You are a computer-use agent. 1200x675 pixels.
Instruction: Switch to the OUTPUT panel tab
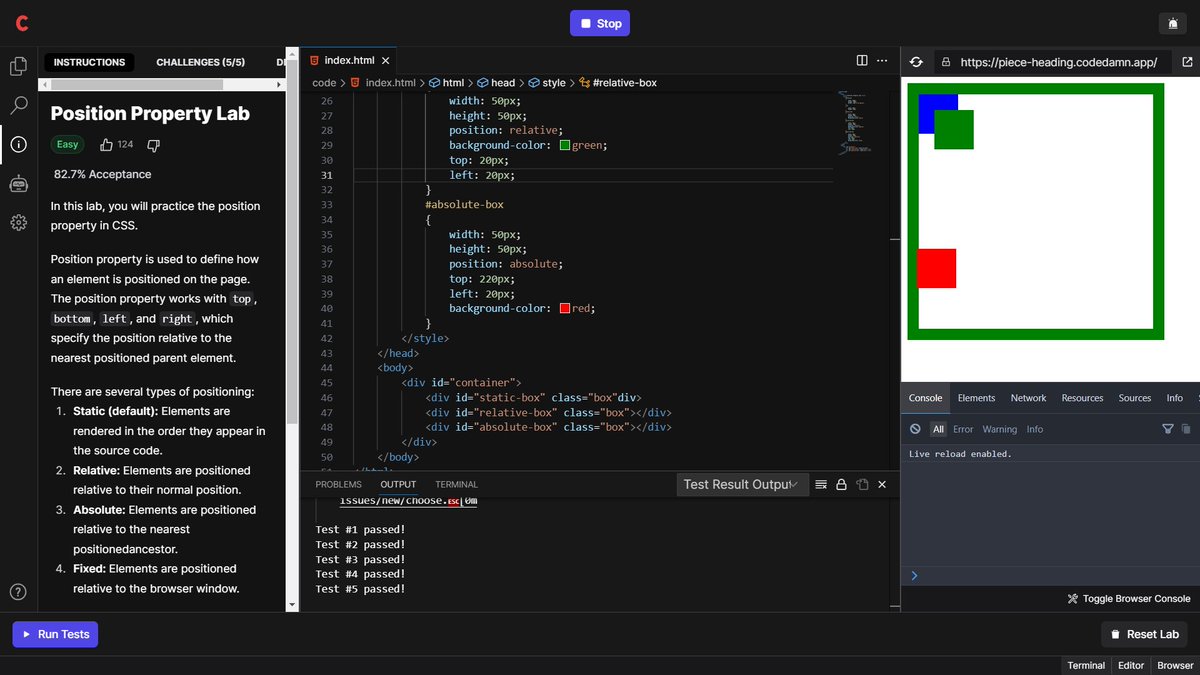point(398,484)
